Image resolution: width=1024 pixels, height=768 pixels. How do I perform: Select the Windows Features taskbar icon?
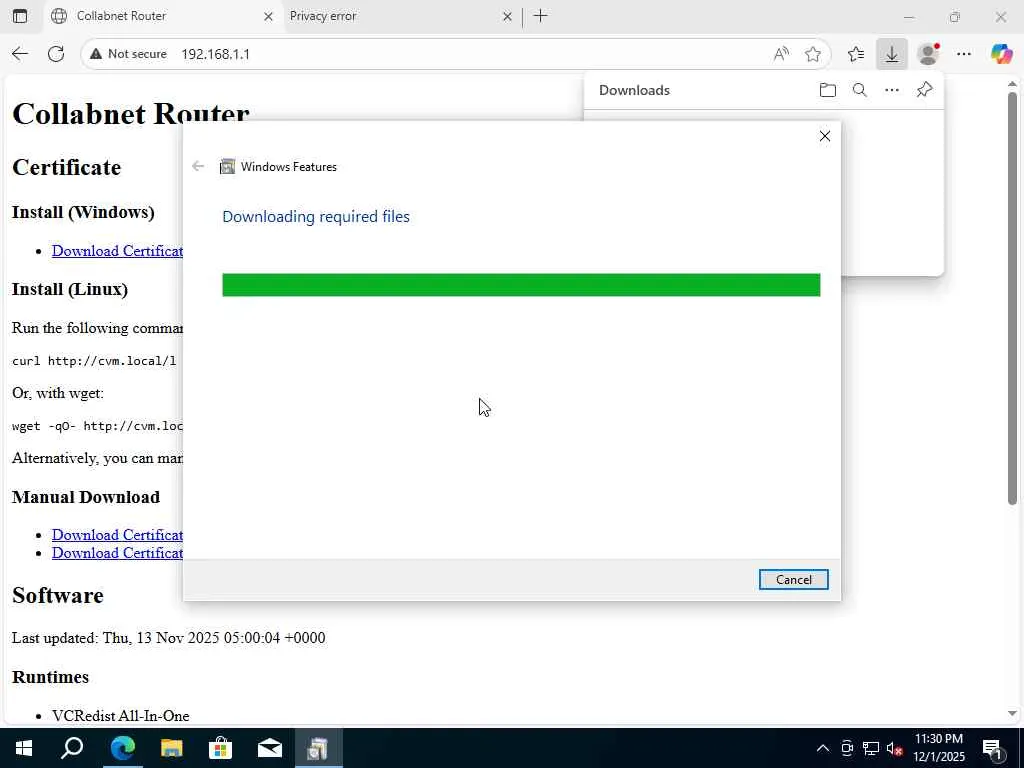click(319, 748)
